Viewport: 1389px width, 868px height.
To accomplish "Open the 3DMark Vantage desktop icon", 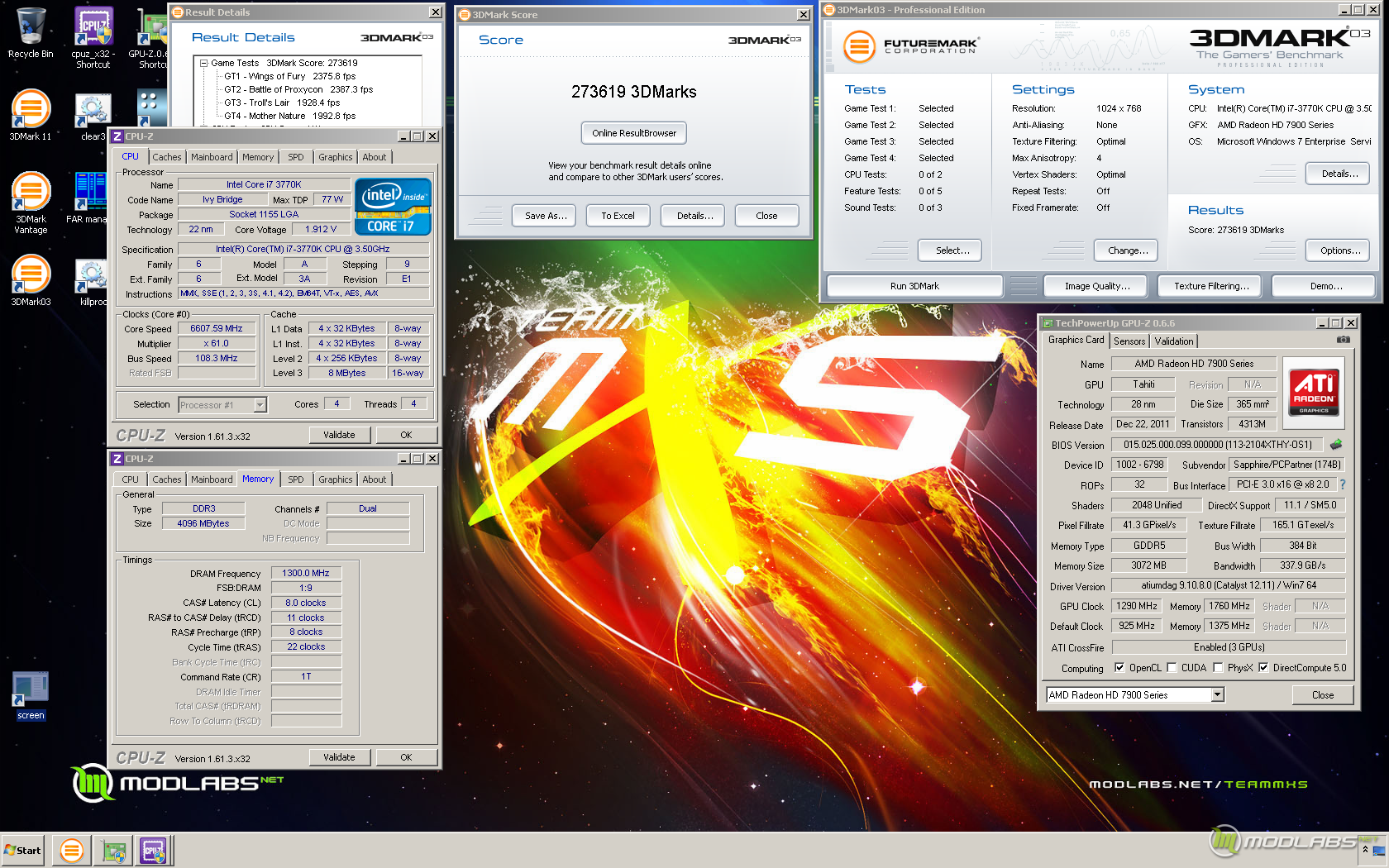I will tap(31, 203).
